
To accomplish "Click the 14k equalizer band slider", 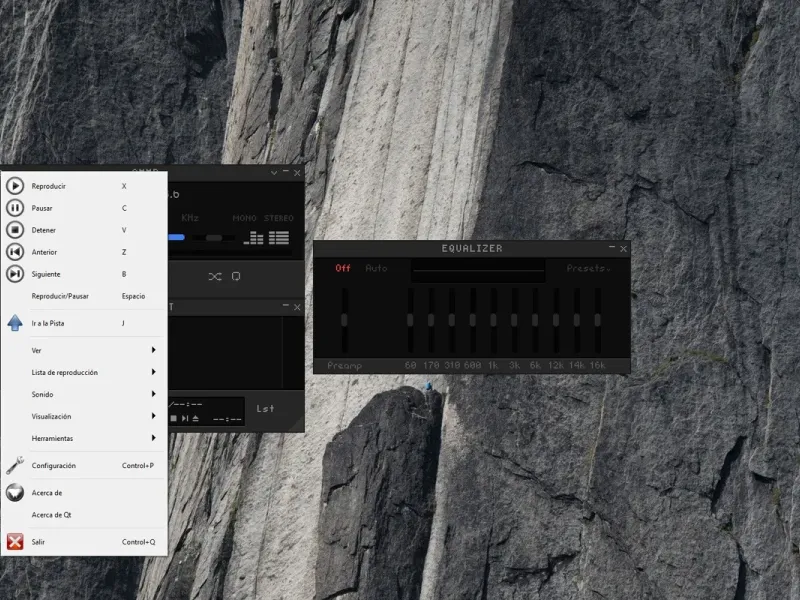I will 577,320.
